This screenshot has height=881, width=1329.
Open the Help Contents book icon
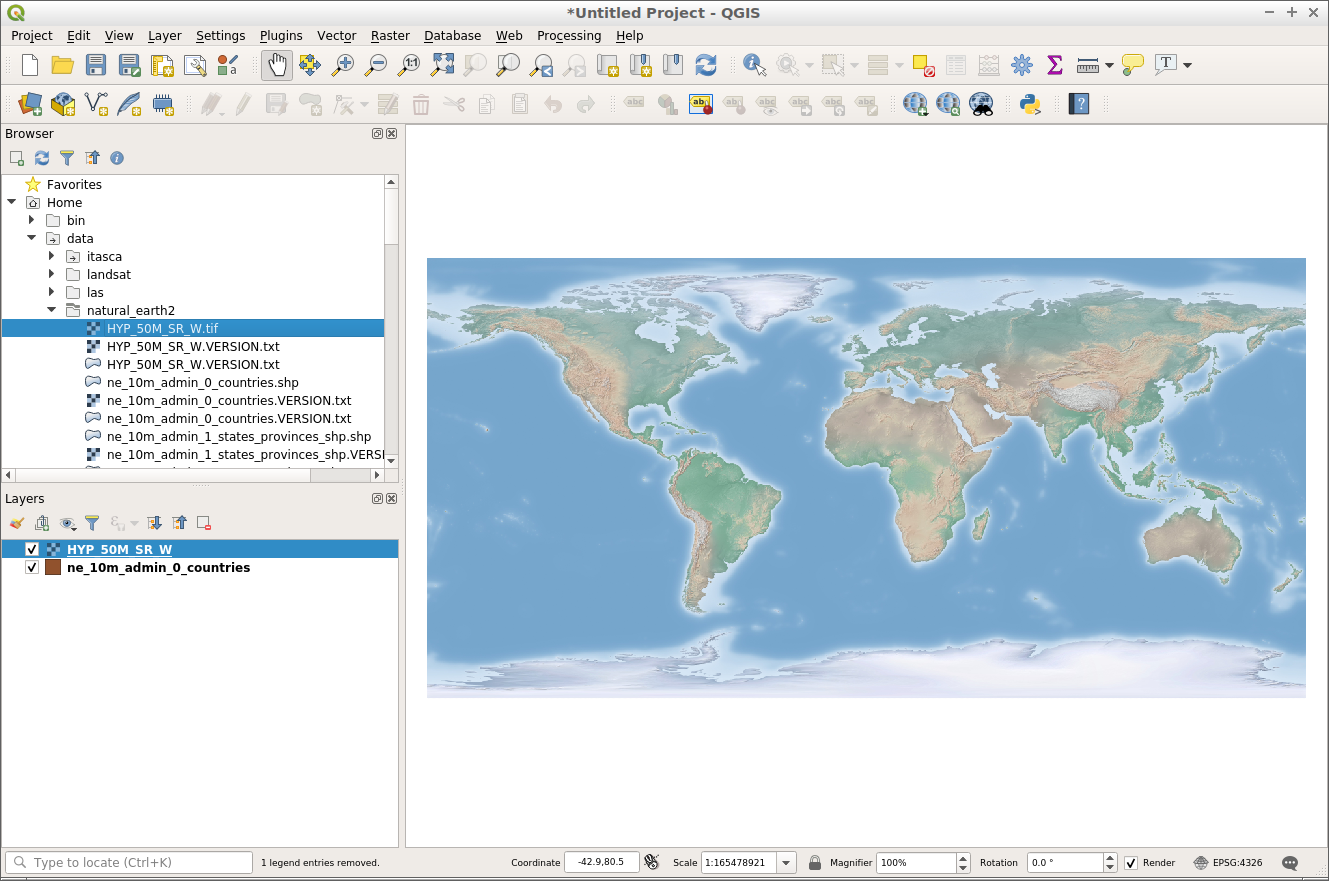pyautogui.click(x=1078, y=104)
